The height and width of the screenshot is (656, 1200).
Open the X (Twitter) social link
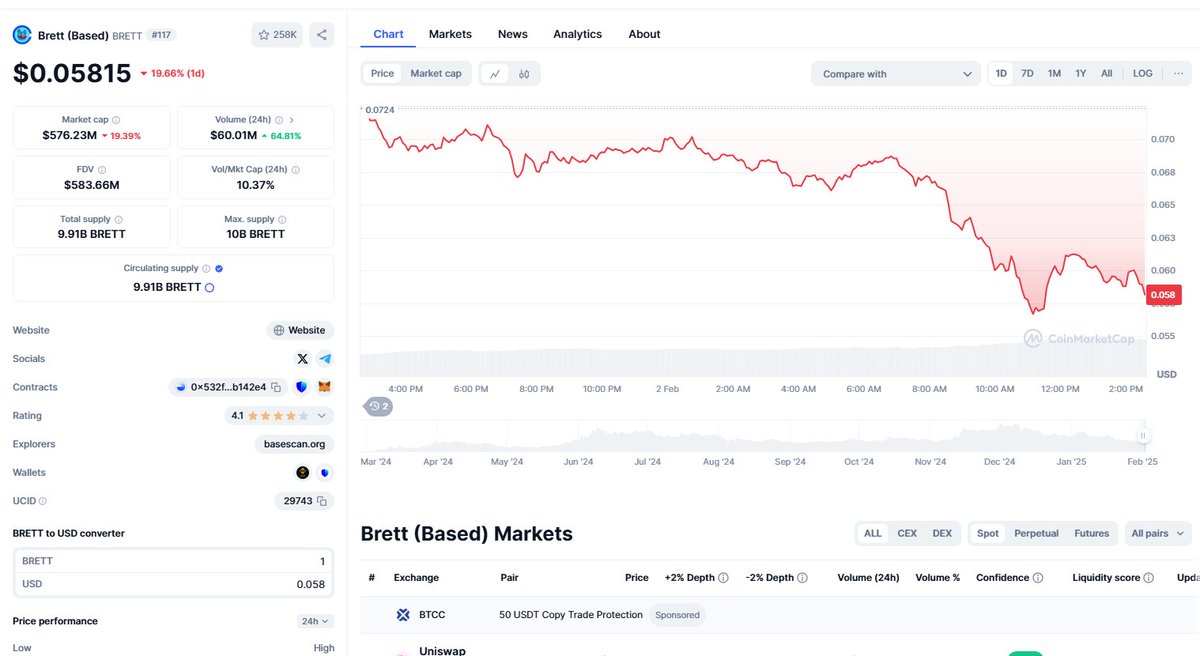[302, 358]
